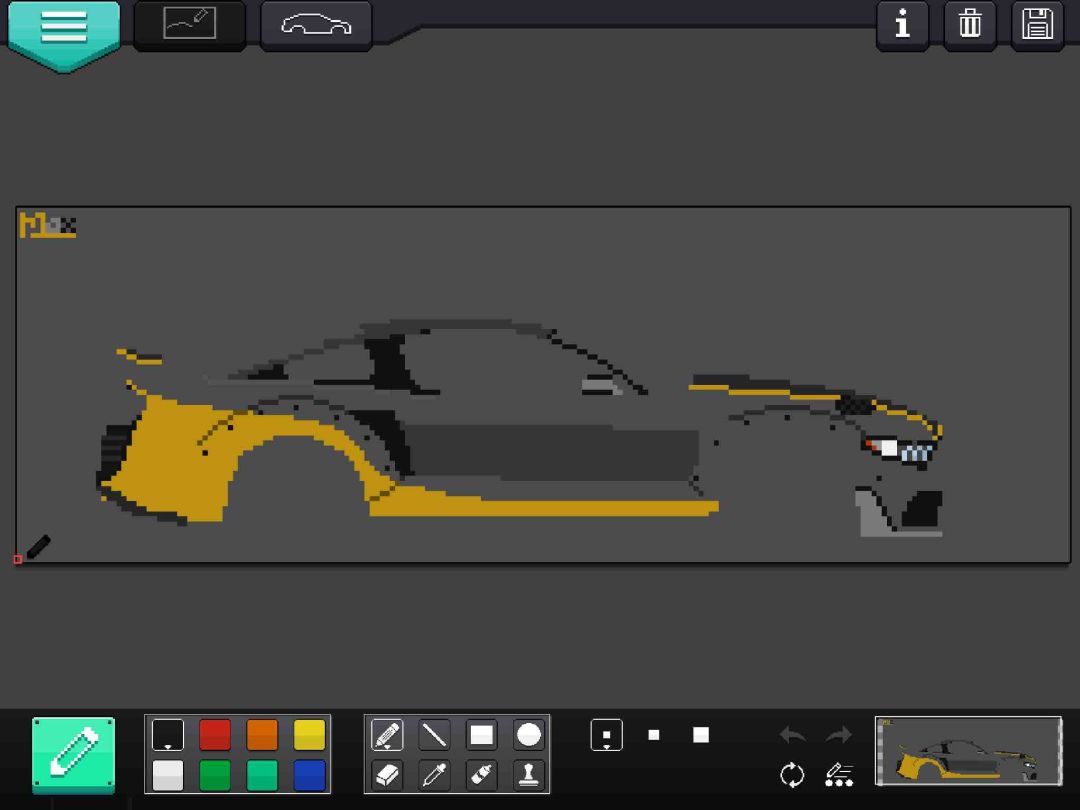Choose the smallest brush size
This screenshot has width=1080, height=810.
(x=607, y=735)
